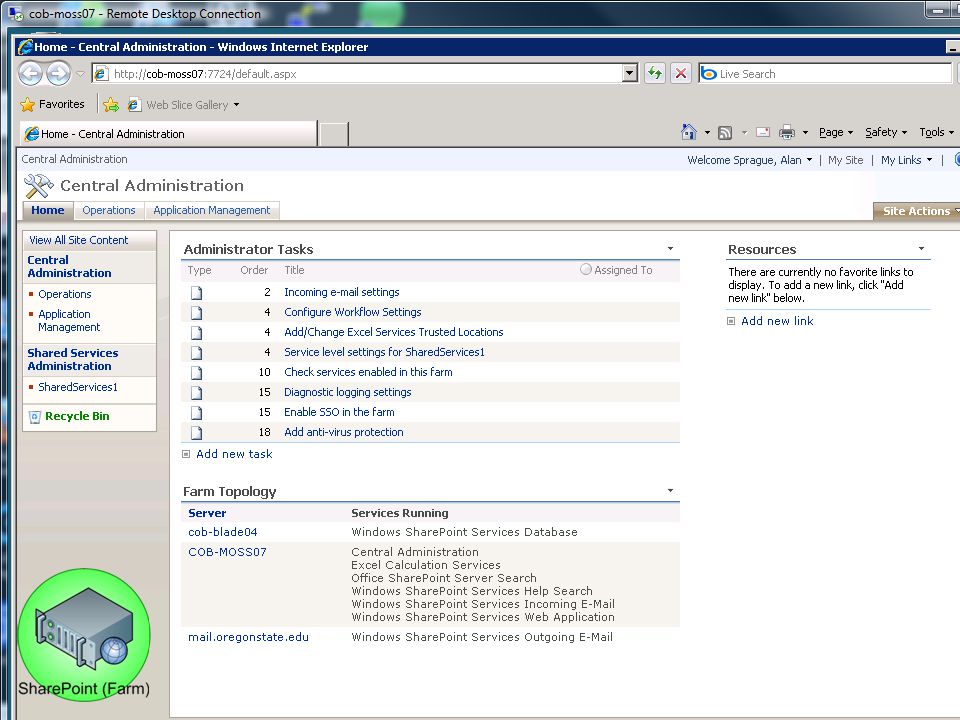Sort tasks by Order column header
Screen dimensions: 960x720
254,270
